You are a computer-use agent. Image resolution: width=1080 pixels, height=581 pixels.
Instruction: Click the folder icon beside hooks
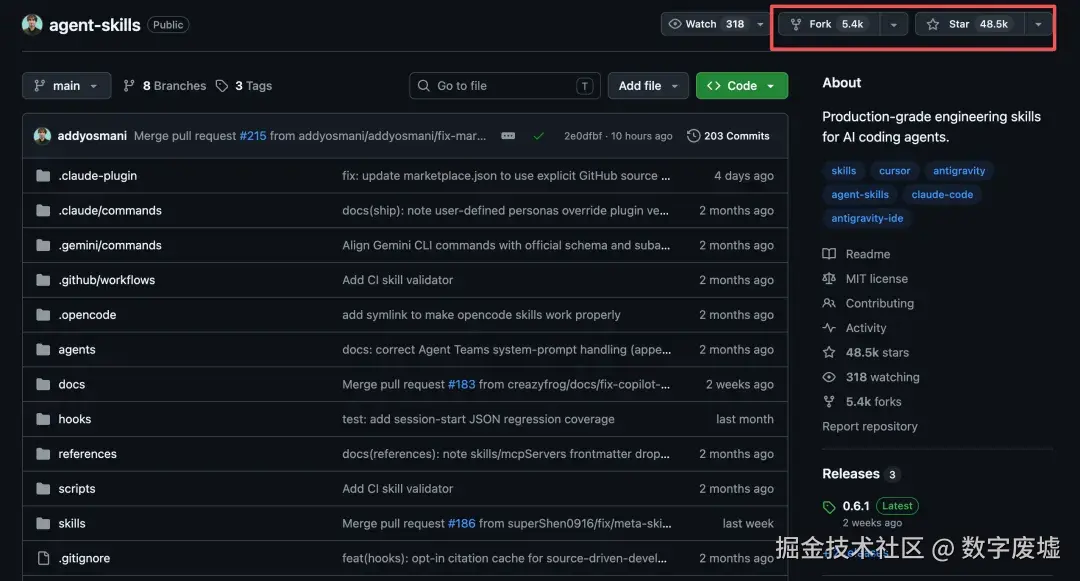pyautogui.click(x=43, y=419)
